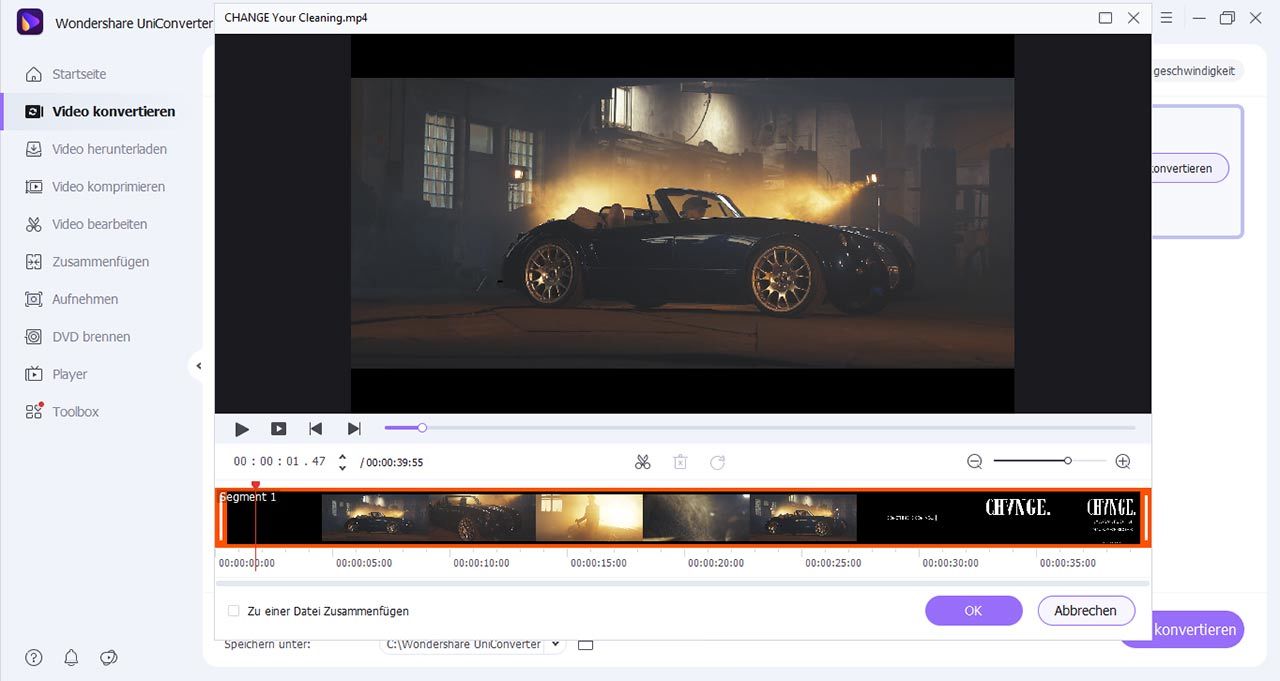Enable Zu einer Datei Zusammenfügen checkbox
Image resolution: width=1280 pixels, height=681 pixels.
tap(234, 611)
